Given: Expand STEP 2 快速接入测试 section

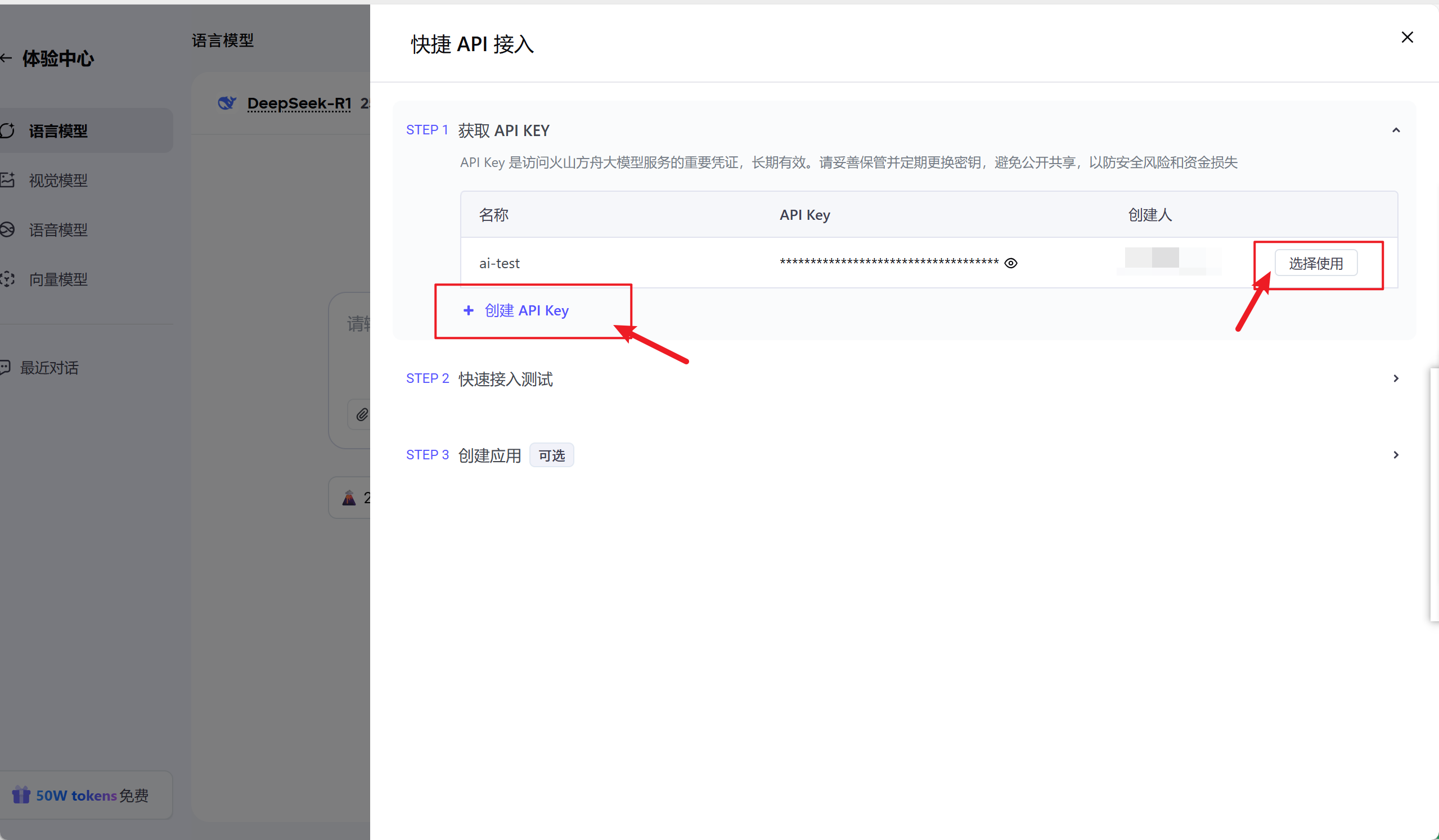Looking at the screenshot, I should pyautogui.click(x=1396, y=378).
